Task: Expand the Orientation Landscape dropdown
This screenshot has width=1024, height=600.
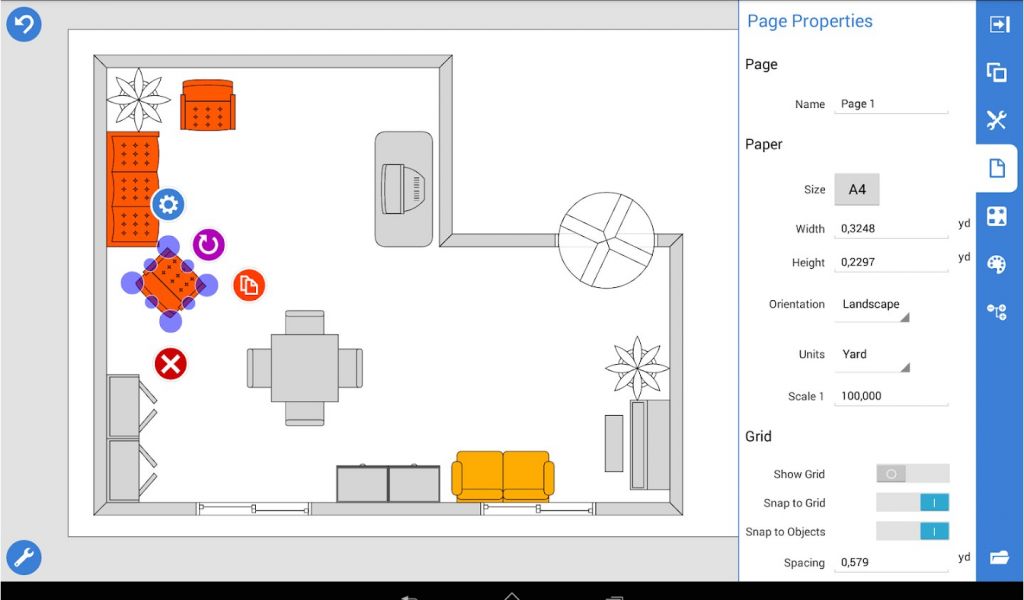Action: [x=873, y=305]
